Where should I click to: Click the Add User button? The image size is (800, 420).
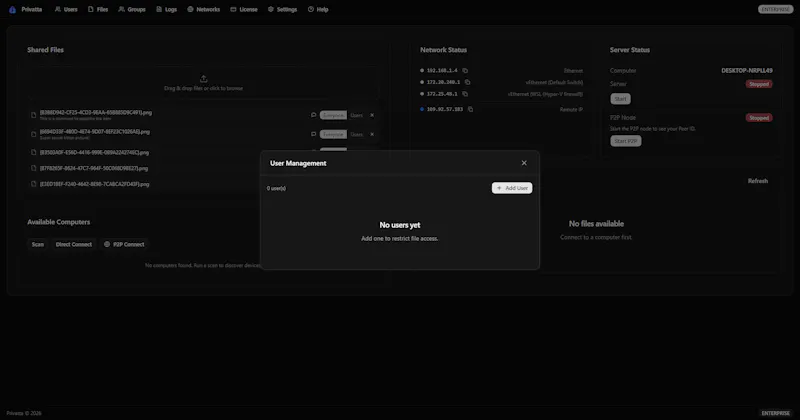[512, 188]
